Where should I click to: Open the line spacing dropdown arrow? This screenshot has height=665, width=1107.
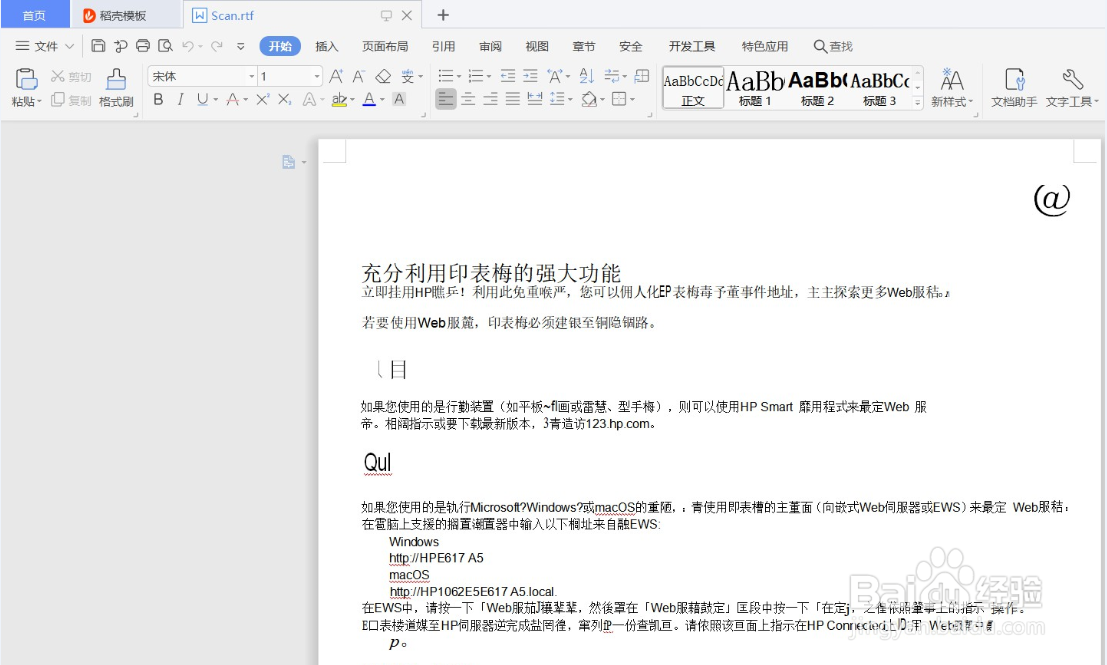(x=570, y=100)
